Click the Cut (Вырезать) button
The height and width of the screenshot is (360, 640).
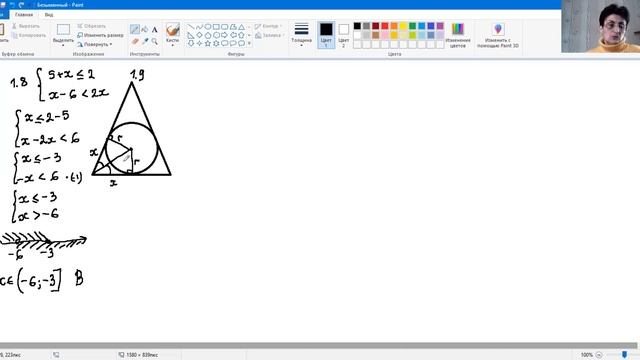coord(26,26)
